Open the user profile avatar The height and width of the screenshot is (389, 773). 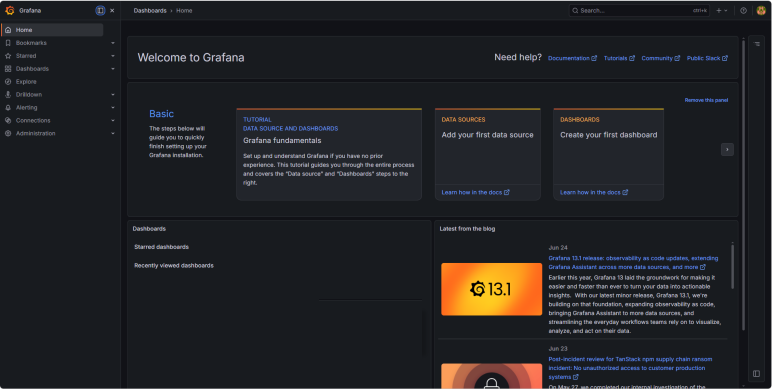(x=761, y=10)
